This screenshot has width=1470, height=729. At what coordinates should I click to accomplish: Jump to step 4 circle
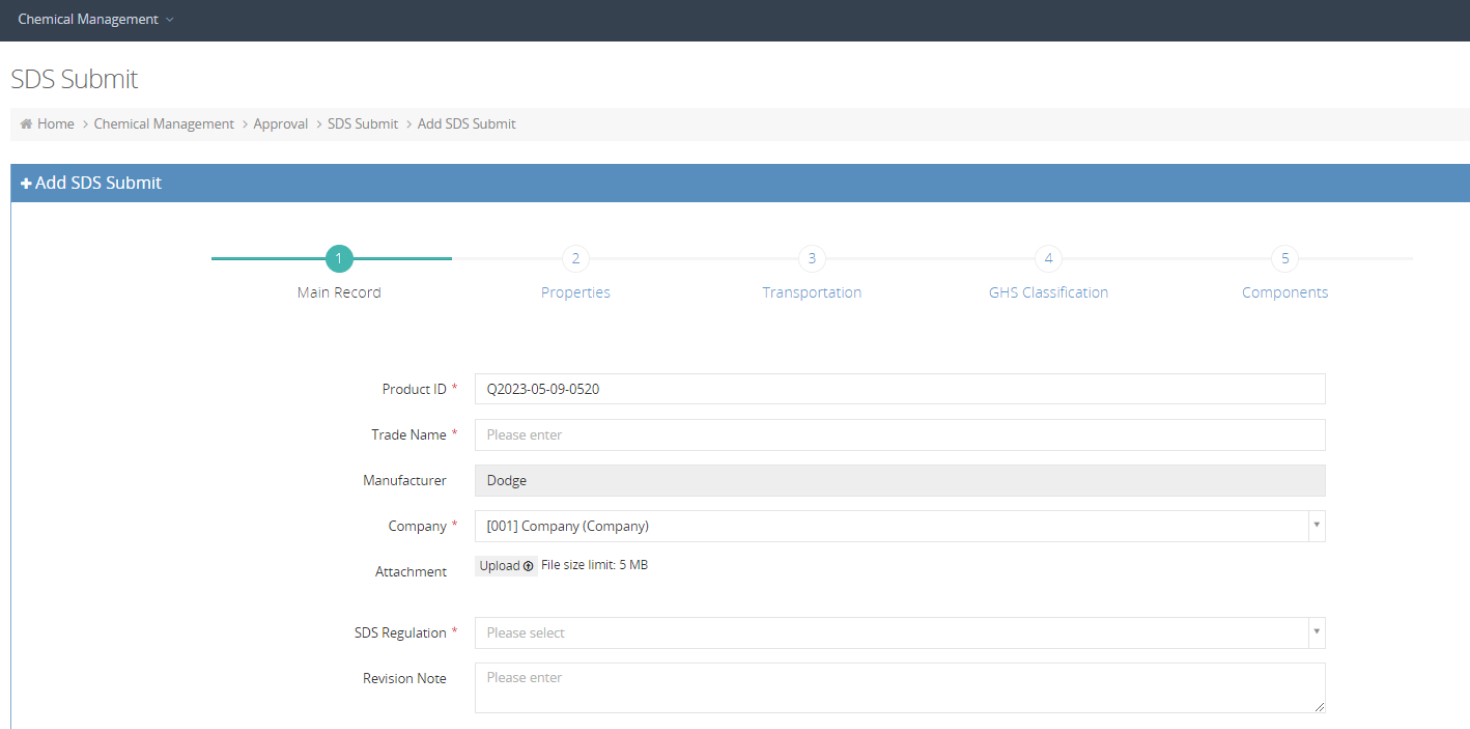[1048, 258]
